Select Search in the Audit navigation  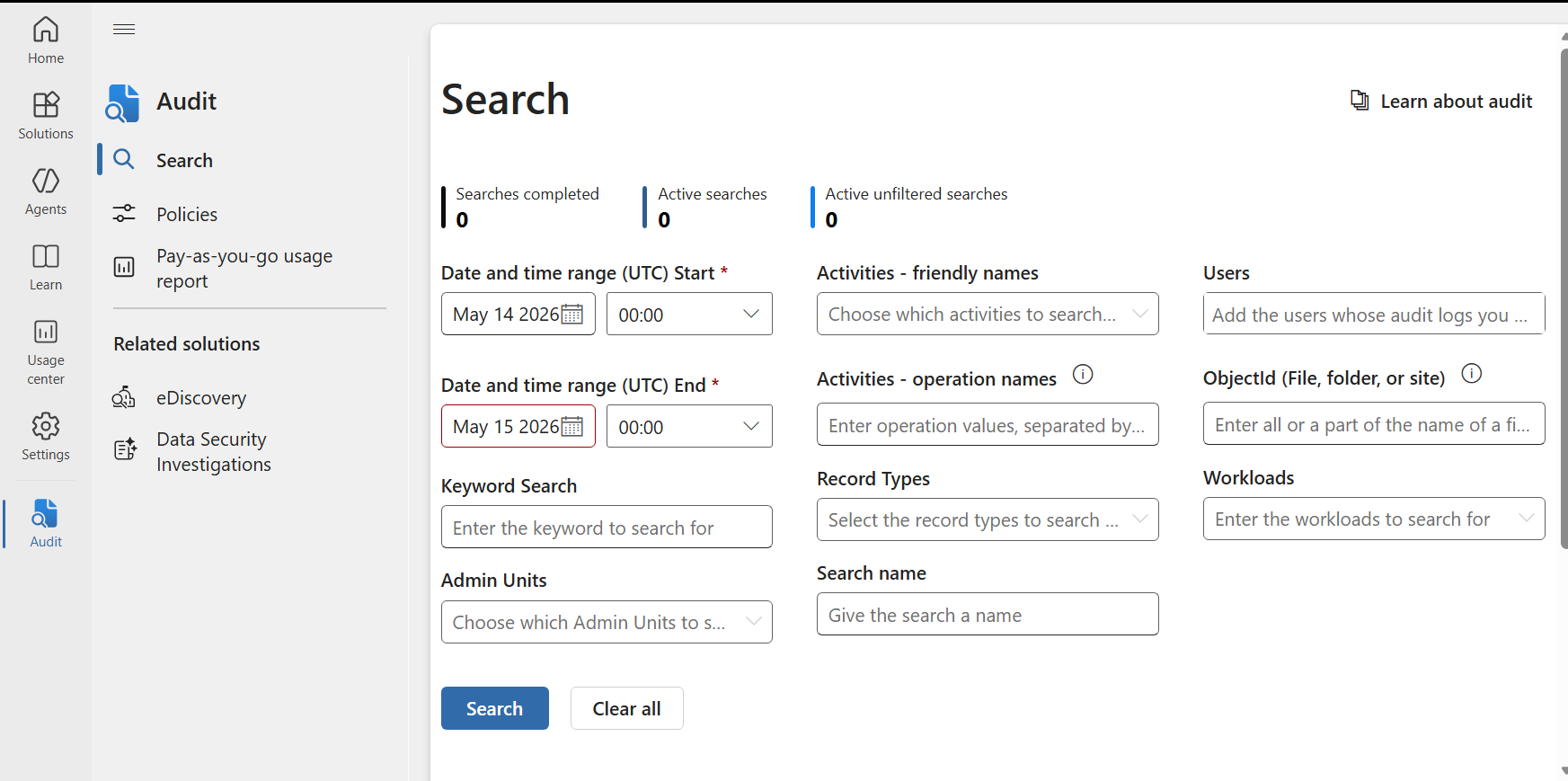[x=184, y=160]
